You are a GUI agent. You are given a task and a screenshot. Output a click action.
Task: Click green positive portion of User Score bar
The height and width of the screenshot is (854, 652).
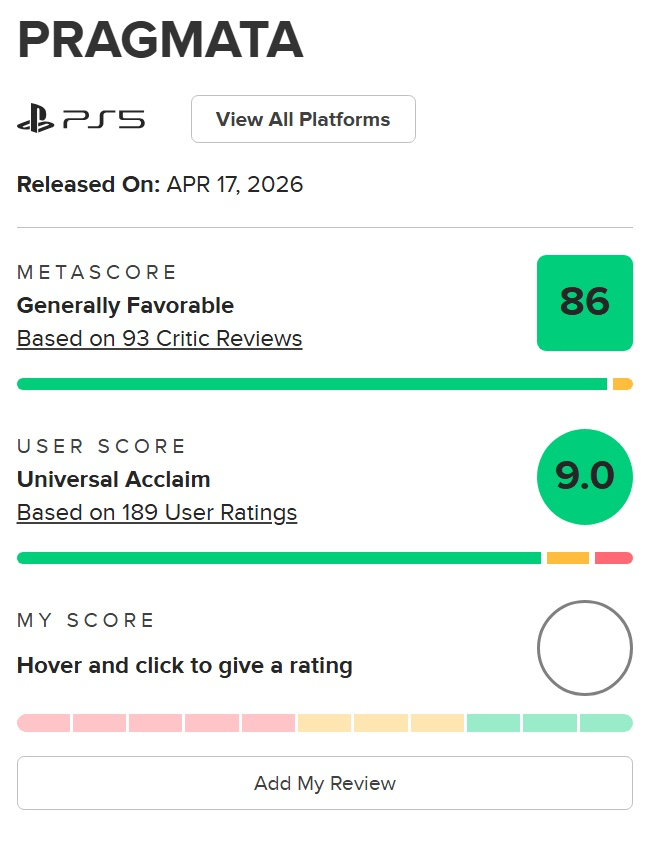click(278, 558)
